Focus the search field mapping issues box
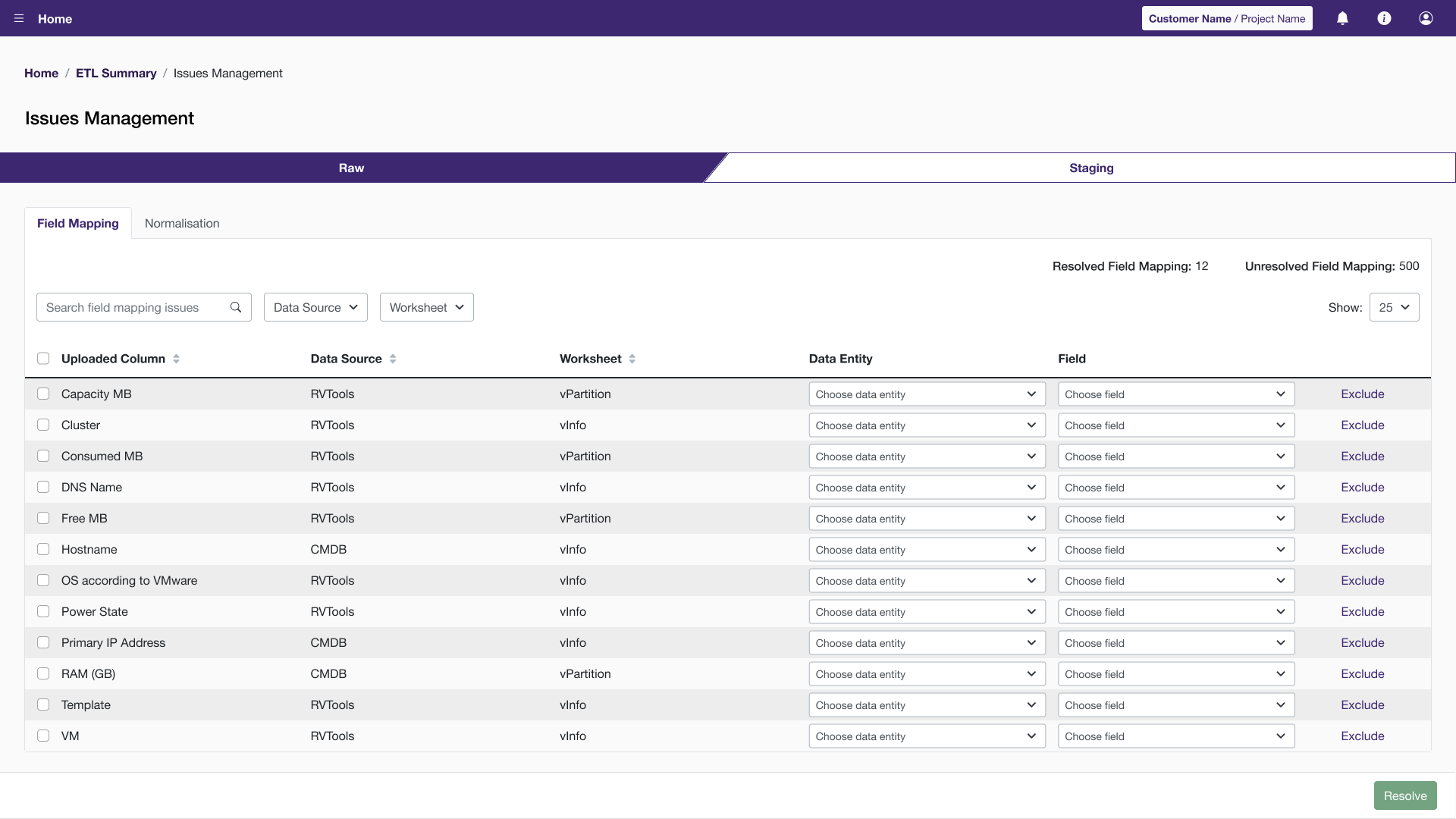 133,307
